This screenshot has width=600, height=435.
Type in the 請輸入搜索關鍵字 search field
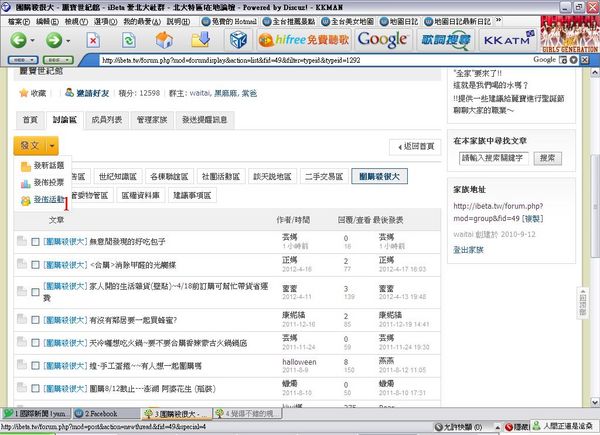[x=495, y=157]
